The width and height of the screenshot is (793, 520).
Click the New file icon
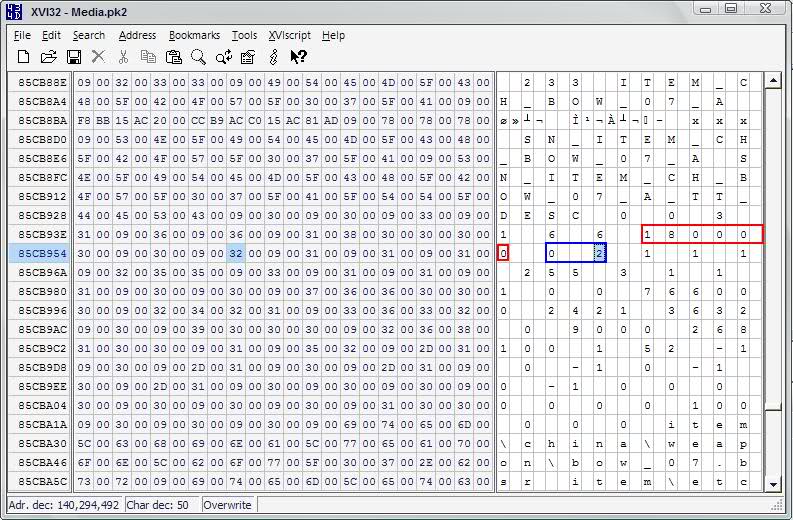(21, 57)
